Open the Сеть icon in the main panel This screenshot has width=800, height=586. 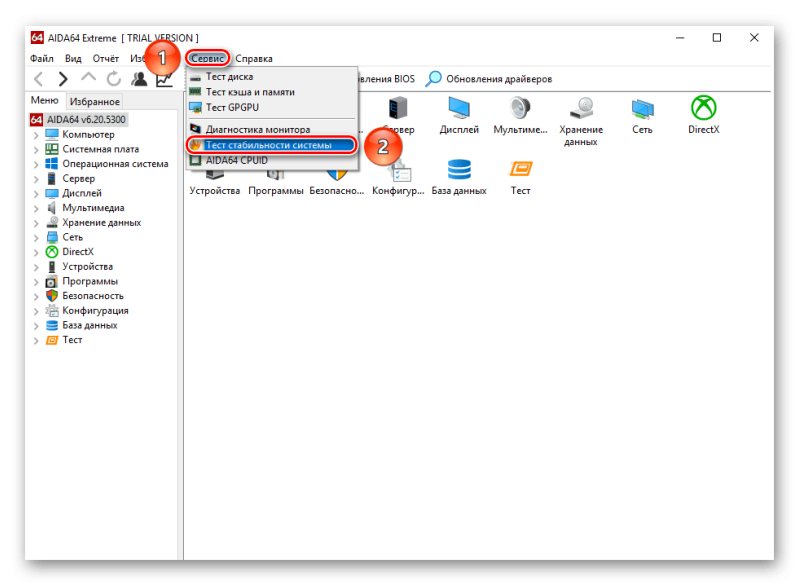click(x=642, y=115)
